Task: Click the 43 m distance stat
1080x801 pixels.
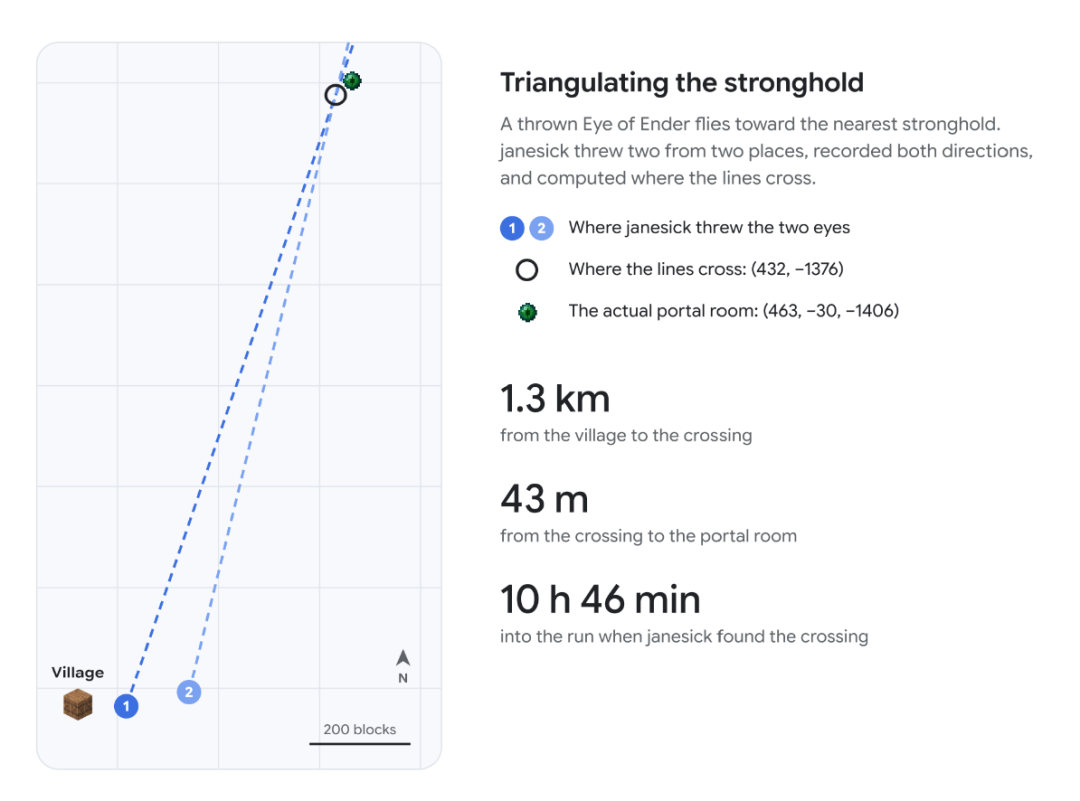Action: click(544, 499)
